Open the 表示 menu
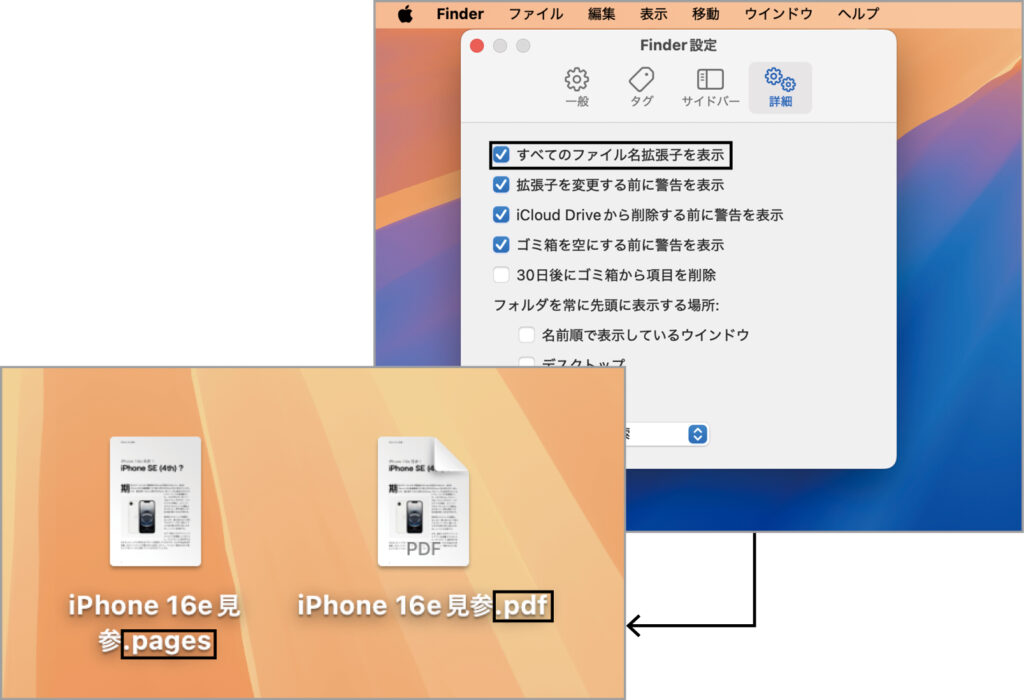Image resolution: width=1024 pixels, height=700 pixels. point(653,14)
